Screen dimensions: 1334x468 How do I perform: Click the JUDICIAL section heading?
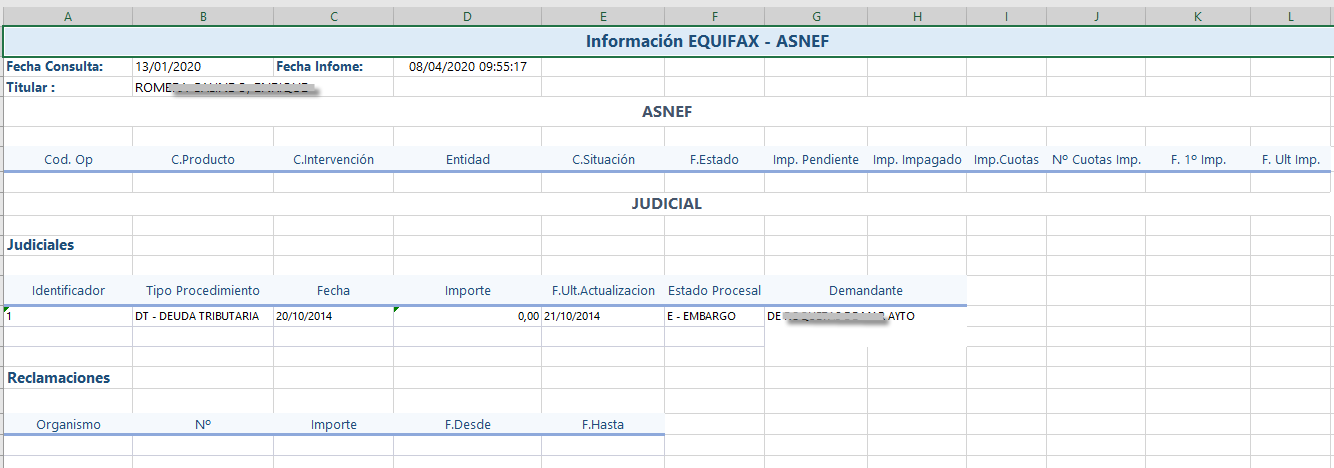pyautogui.click(x=667, y=204)
